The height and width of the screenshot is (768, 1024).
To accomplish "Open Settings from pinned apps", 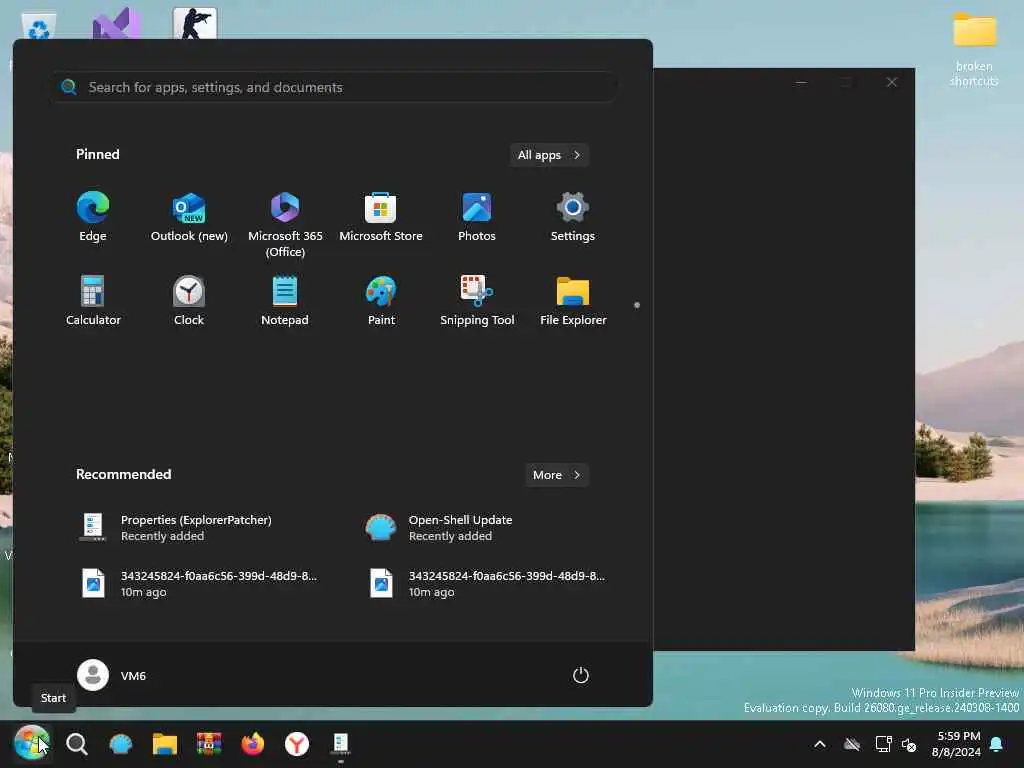I will point(573,217).
